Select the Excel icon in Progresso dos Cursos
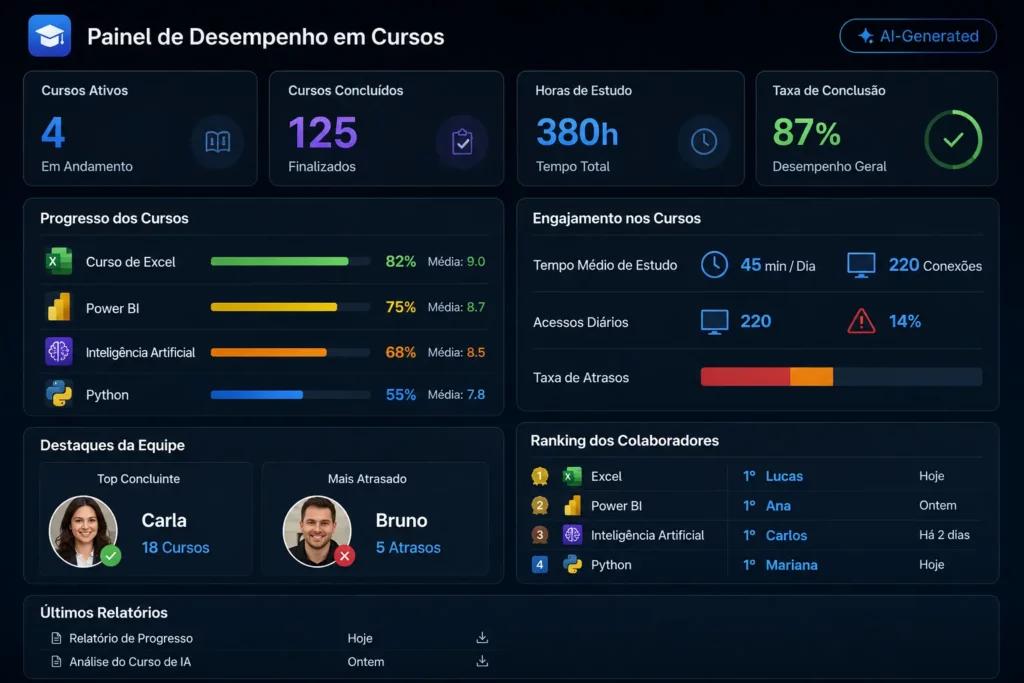 [59, 261]
